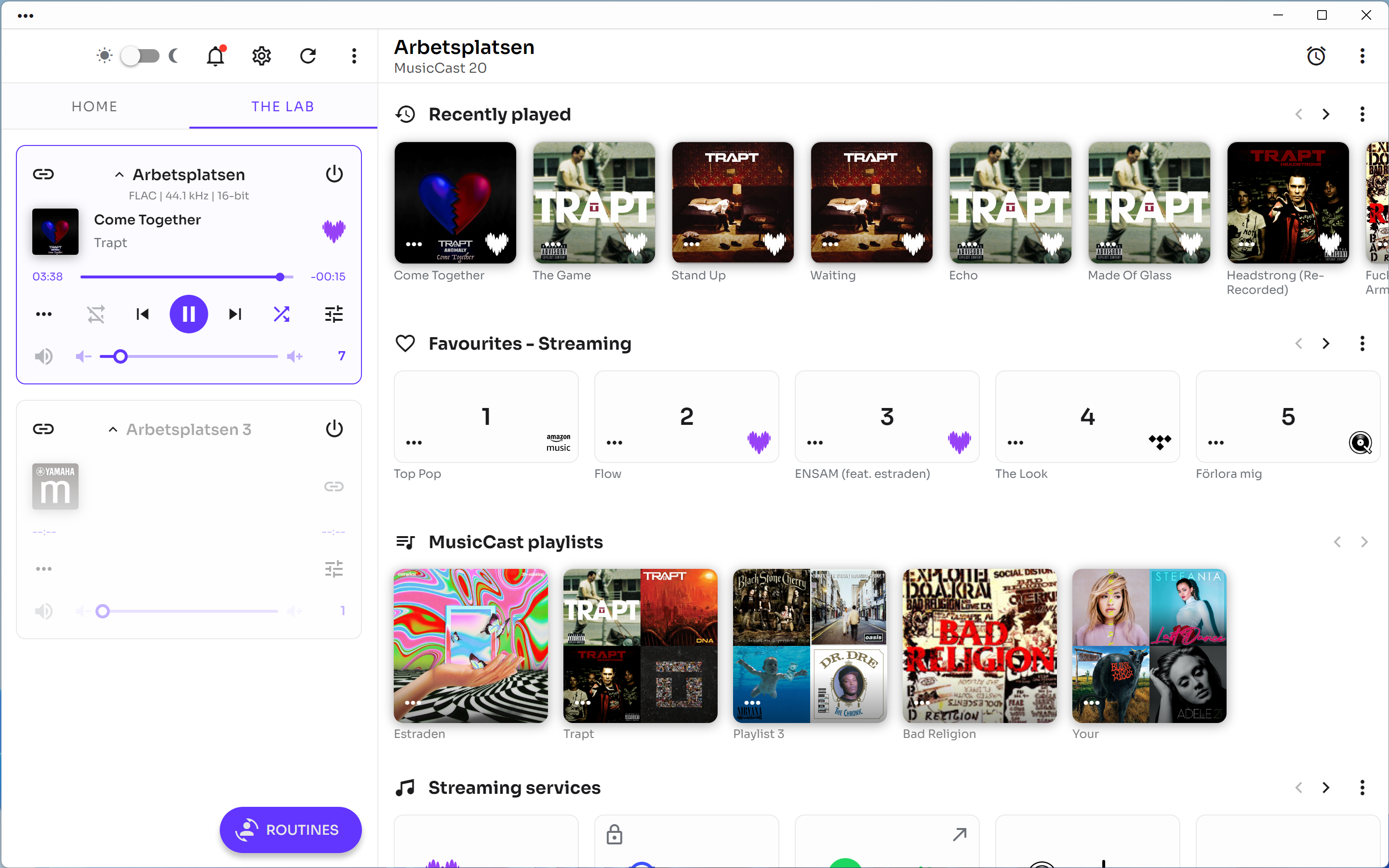Open Trapt playlist
The image size is (1389, 868).
pyautogui.click(x=640, y=646)
